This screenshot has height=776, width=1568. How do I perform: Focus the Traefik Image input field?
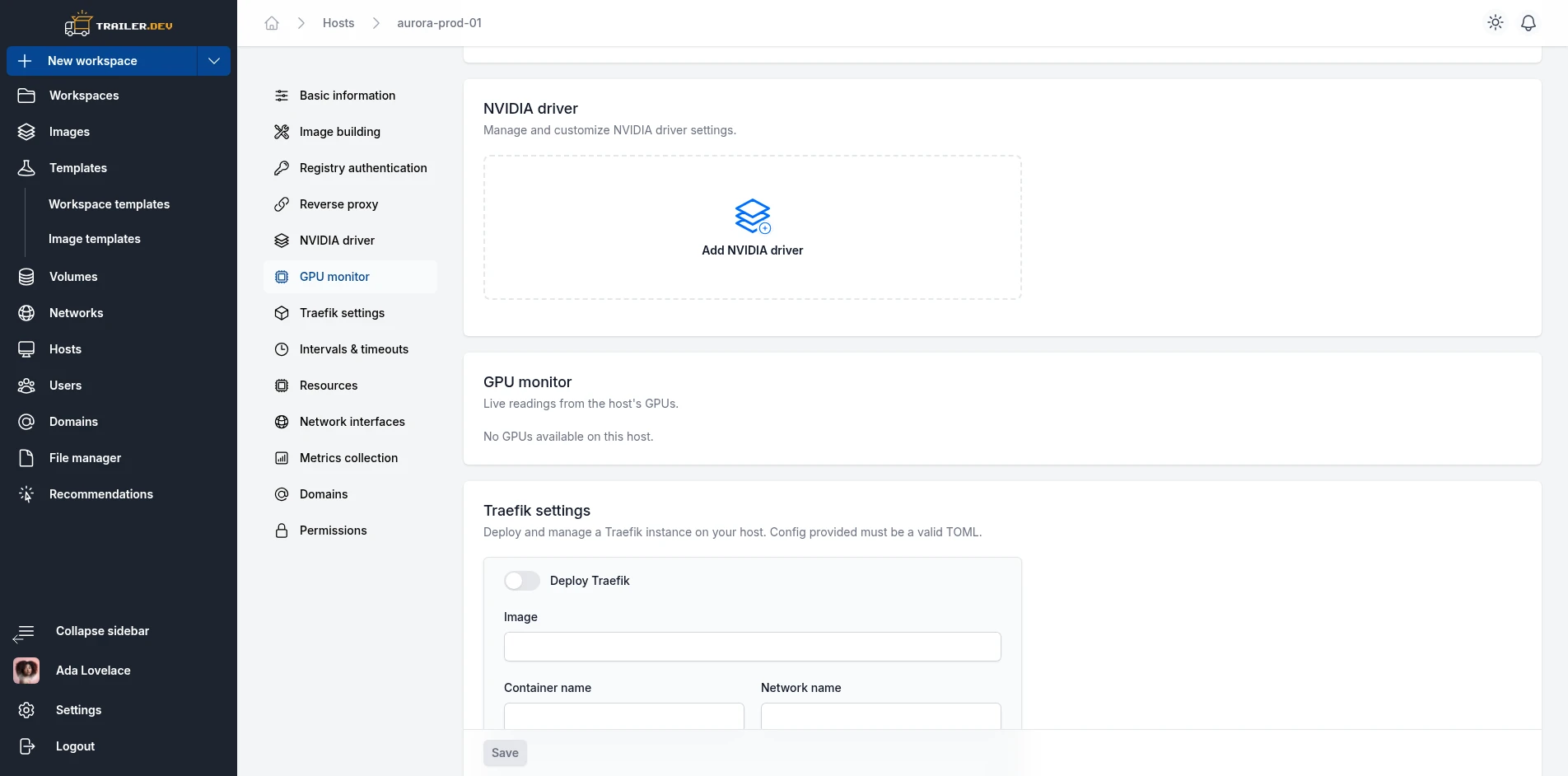[753, 647]
